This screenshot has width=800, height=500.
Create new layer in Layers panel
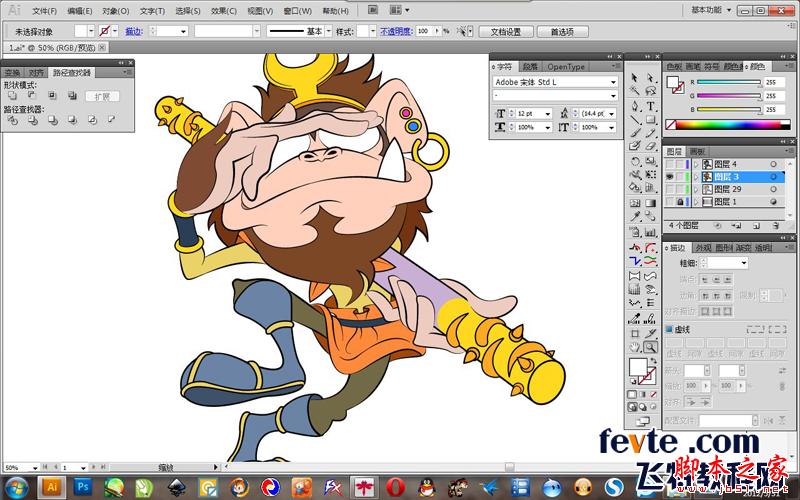[x=757, y=226]
